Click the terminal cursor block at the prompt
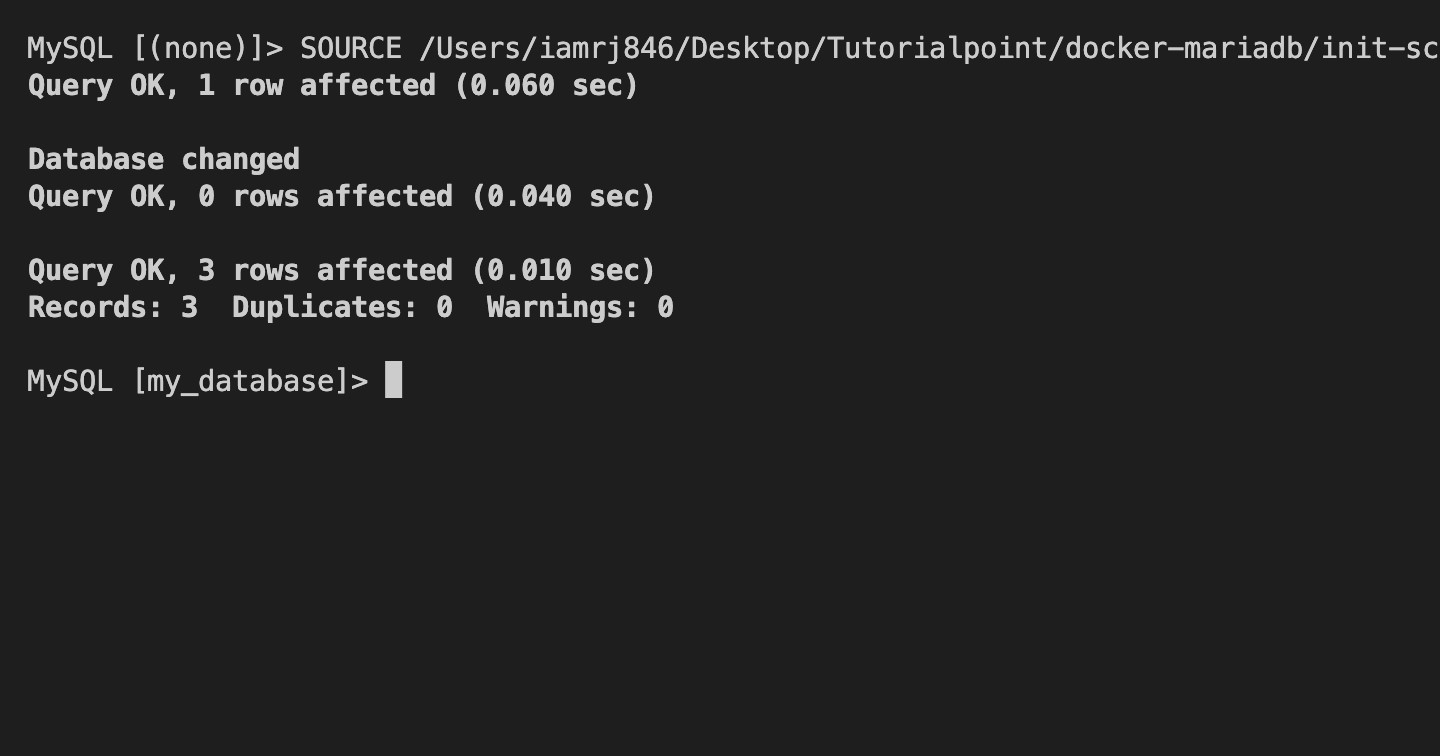Image resolution: width=1440 pixels, height=756 pixels. click(393, 380)
